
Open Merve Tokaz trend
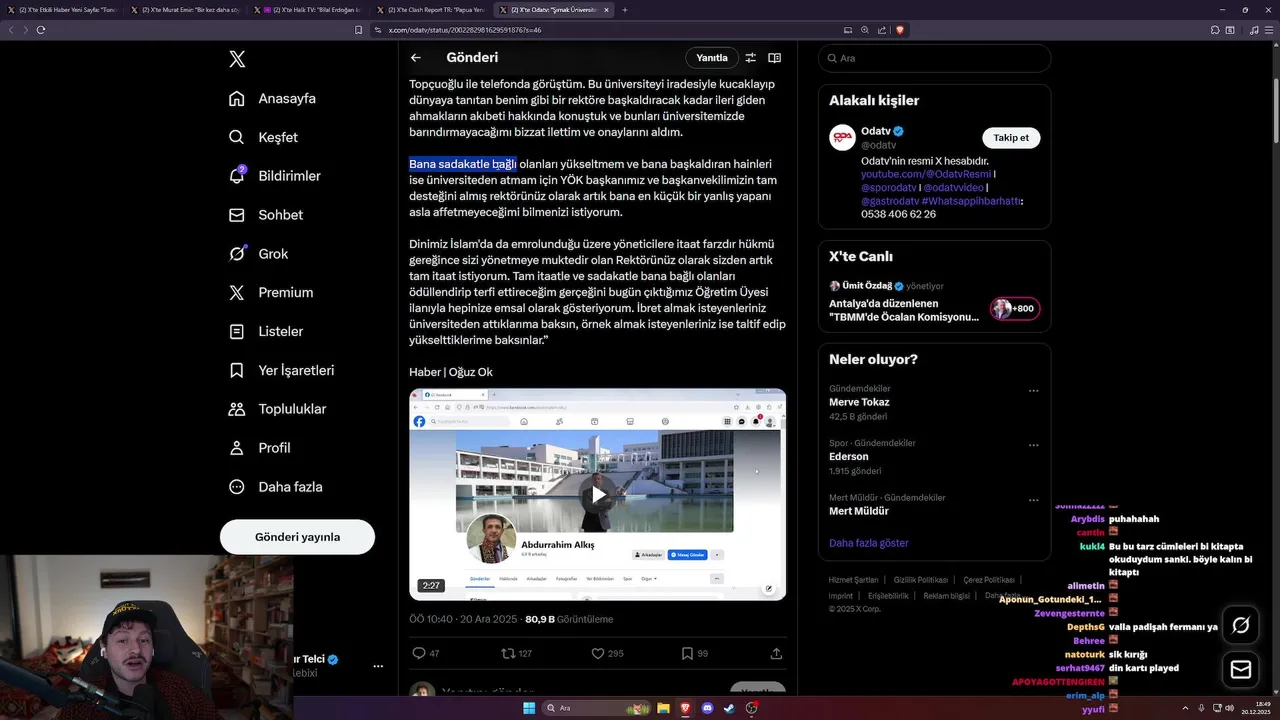[x=859, y=402]
